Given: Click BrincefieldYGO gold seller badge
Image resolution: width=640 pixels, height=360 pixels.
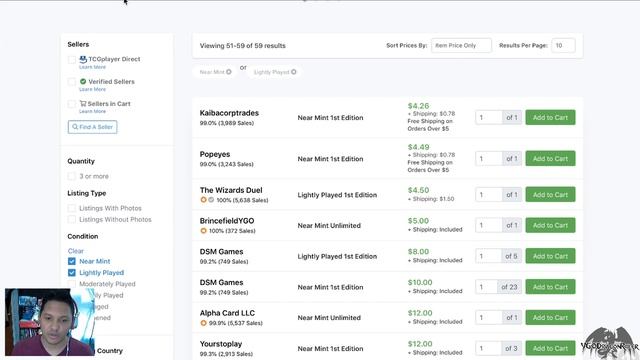Looking at the screenshot, I should 203,231.
